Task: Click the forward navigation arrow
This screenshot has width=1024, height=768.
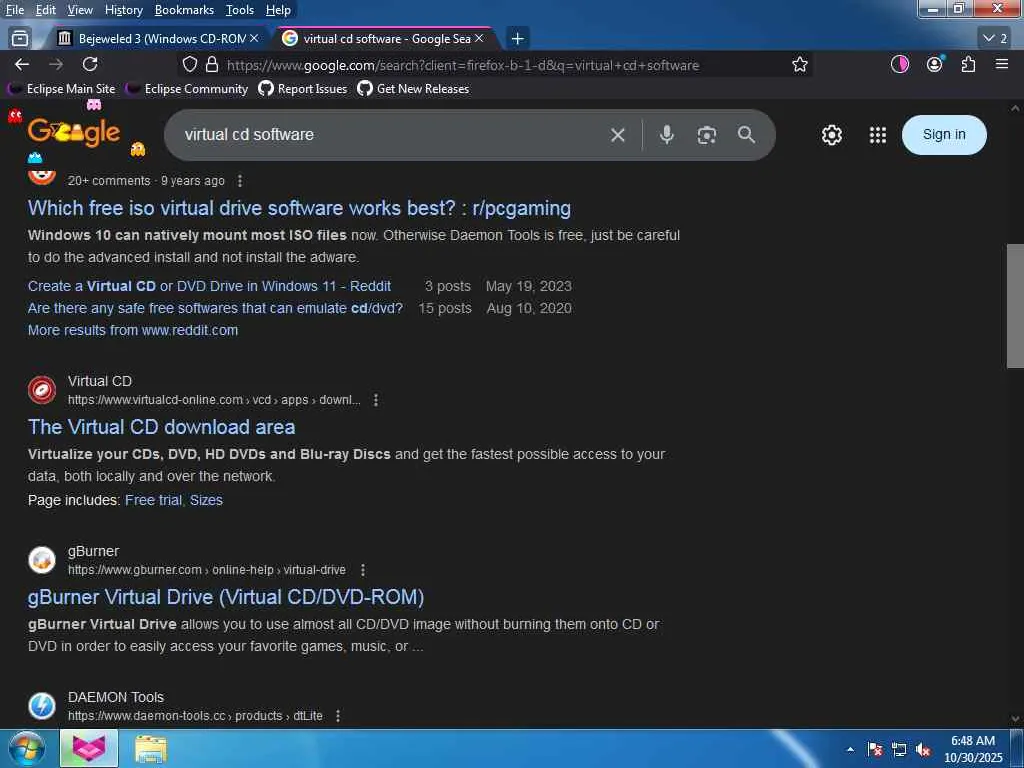Action: click(56, 64)
